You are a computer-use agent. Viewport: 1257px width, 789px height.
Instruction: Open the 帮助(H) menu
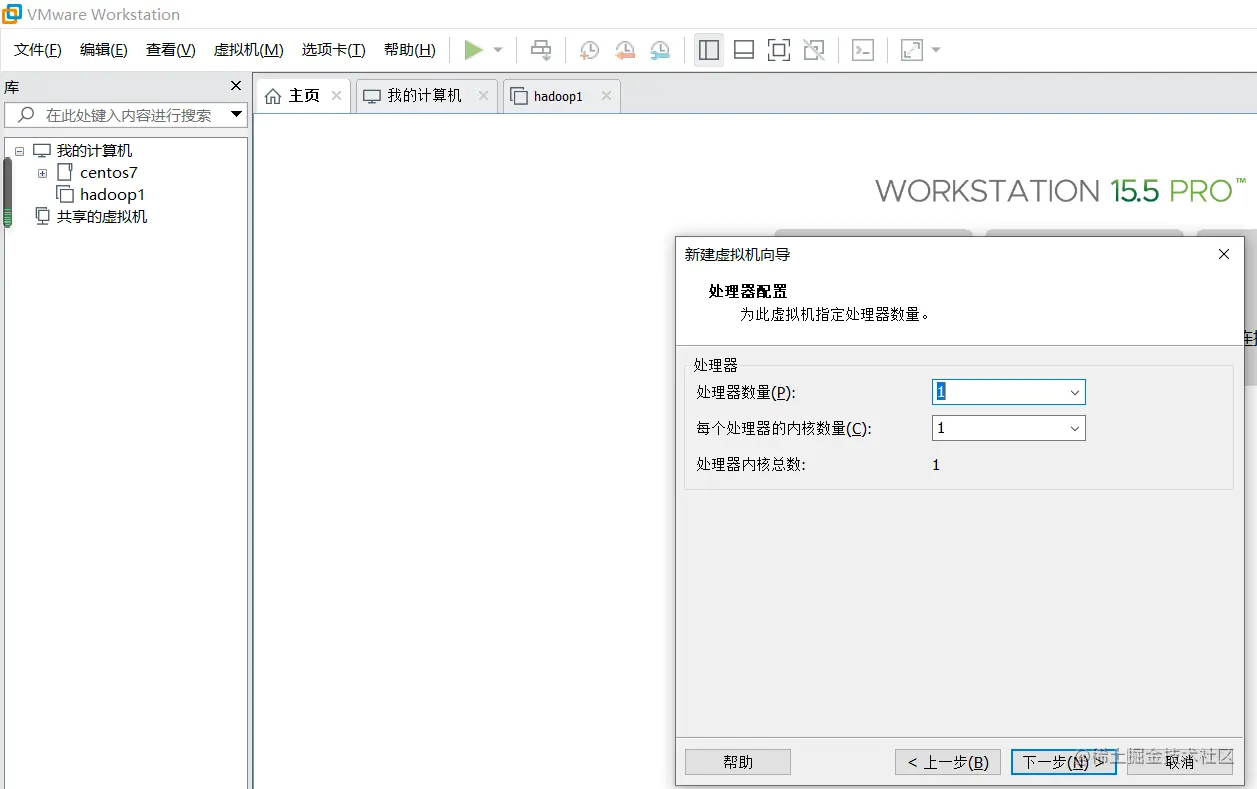[410, 50]
